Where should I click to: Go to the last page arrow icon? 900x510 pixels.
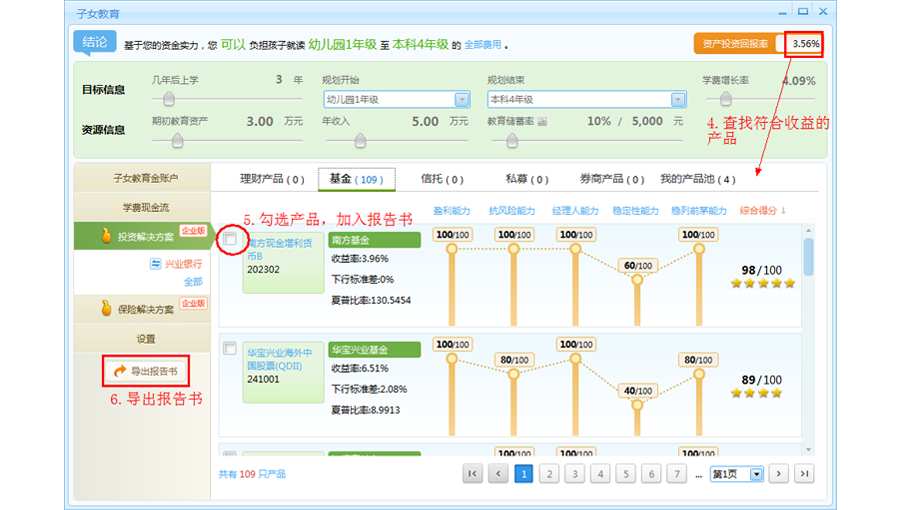(x=804, y=473)
